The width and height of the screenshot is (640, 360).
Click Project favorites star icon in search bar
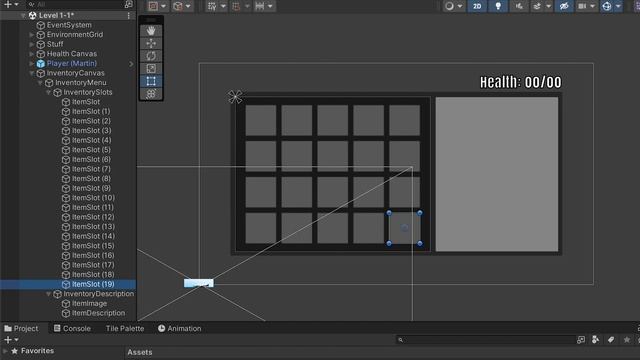pyautogui.click(x=627, y=340)
